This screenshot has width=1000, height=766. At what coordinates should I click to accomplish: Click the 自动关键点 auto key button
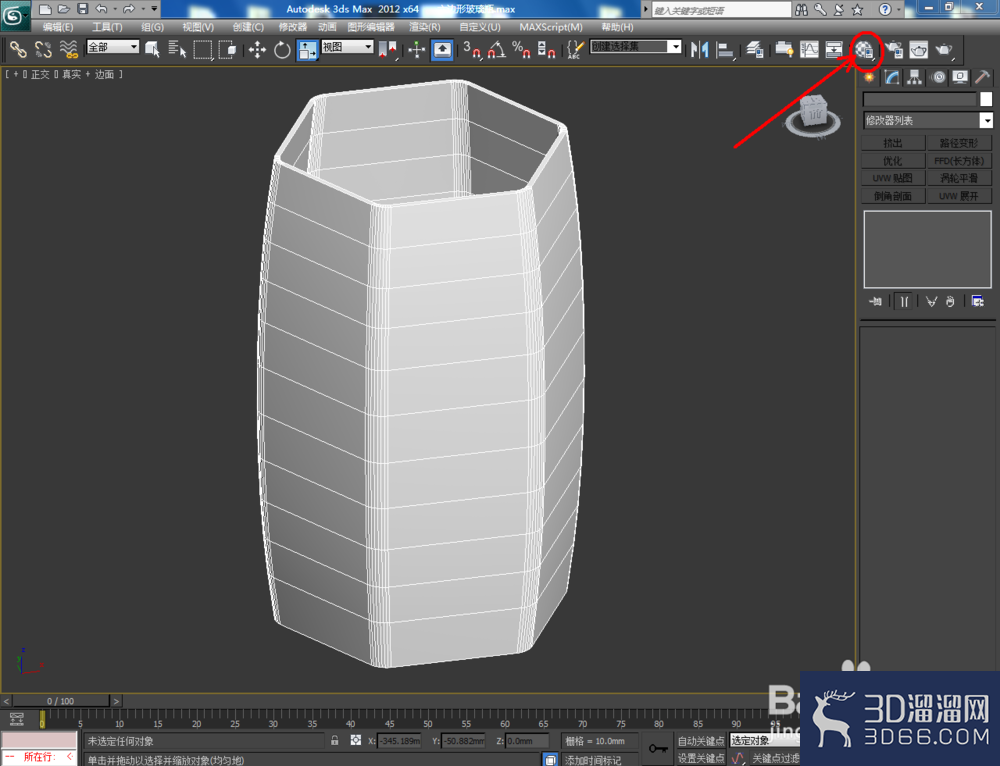pyautogui.click(x=701, y=740)
